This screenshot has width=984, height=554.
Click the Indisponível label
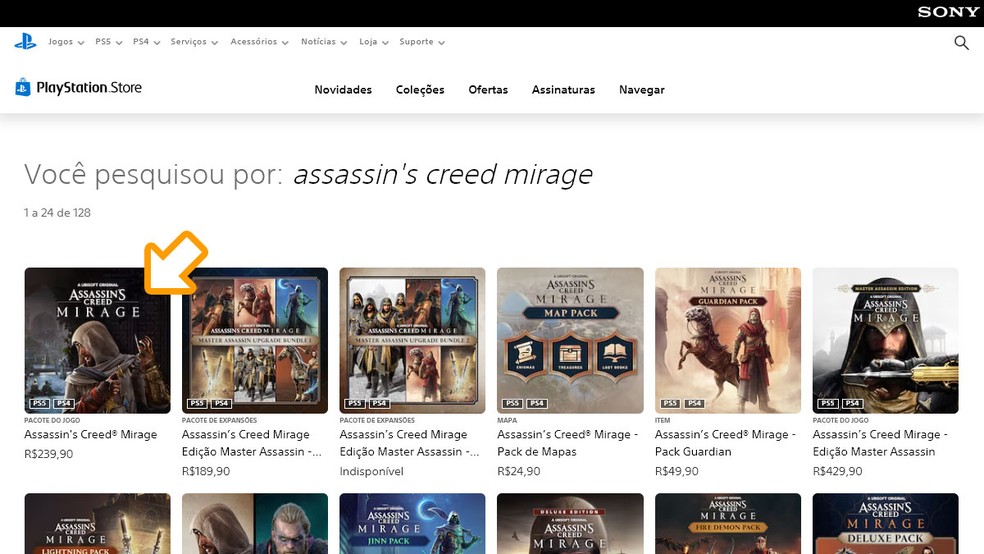click(x=372, y=471)
